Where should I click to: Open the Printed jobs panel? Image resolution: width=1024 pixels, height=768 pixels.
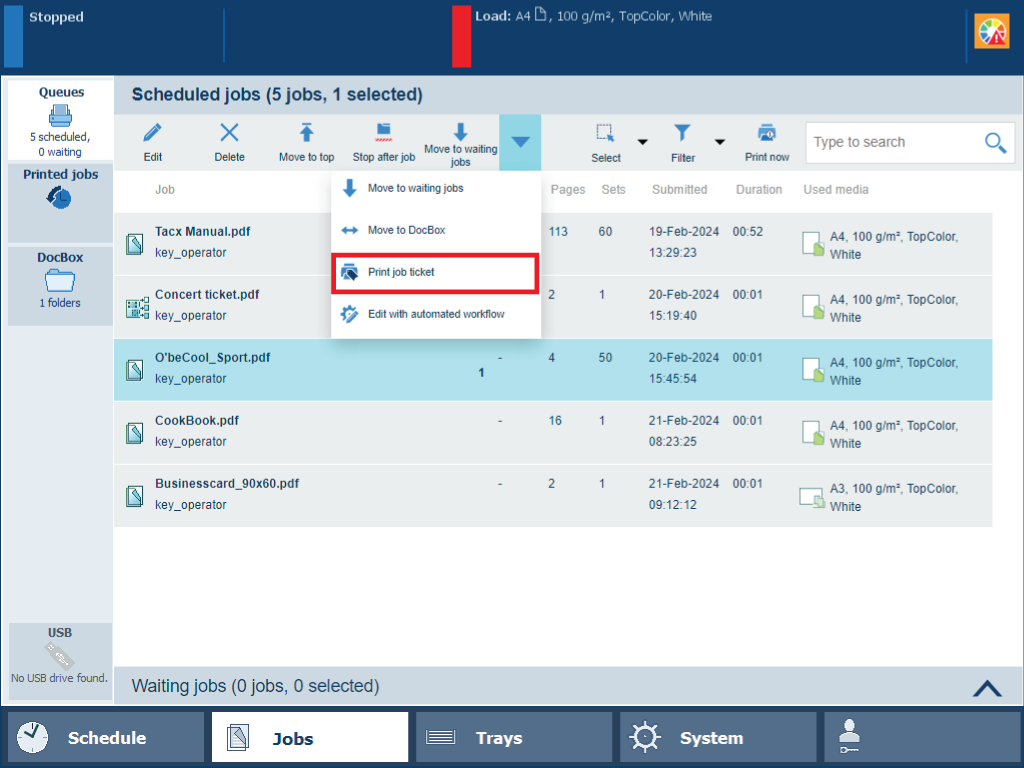coord(60,190)
